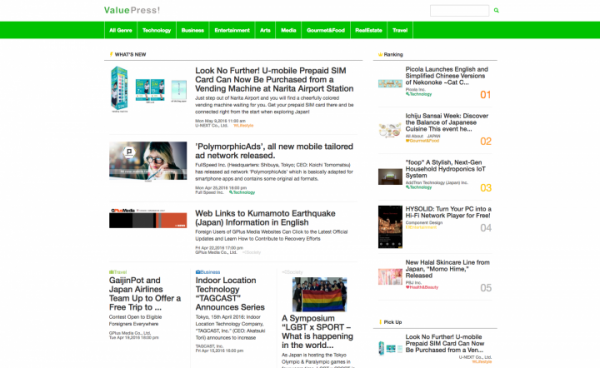Open Pick Up U-mobile Prepaid SIM article
This screenshot has height=368, width=600.
click(445, 343)
